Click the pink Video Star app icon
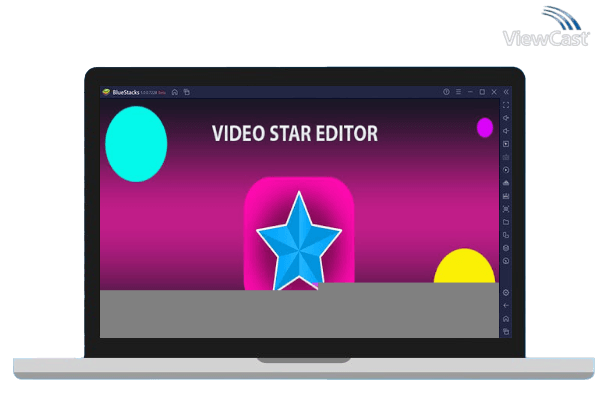The width and height of the screenshot is (602, 414). click(299, 233)
